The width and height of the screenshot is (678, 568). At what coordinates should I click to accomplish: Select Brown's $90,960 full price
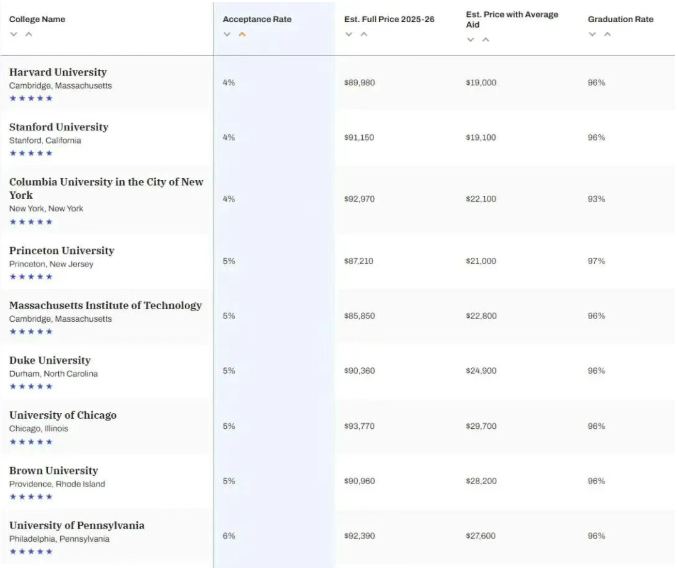[359, 481]
